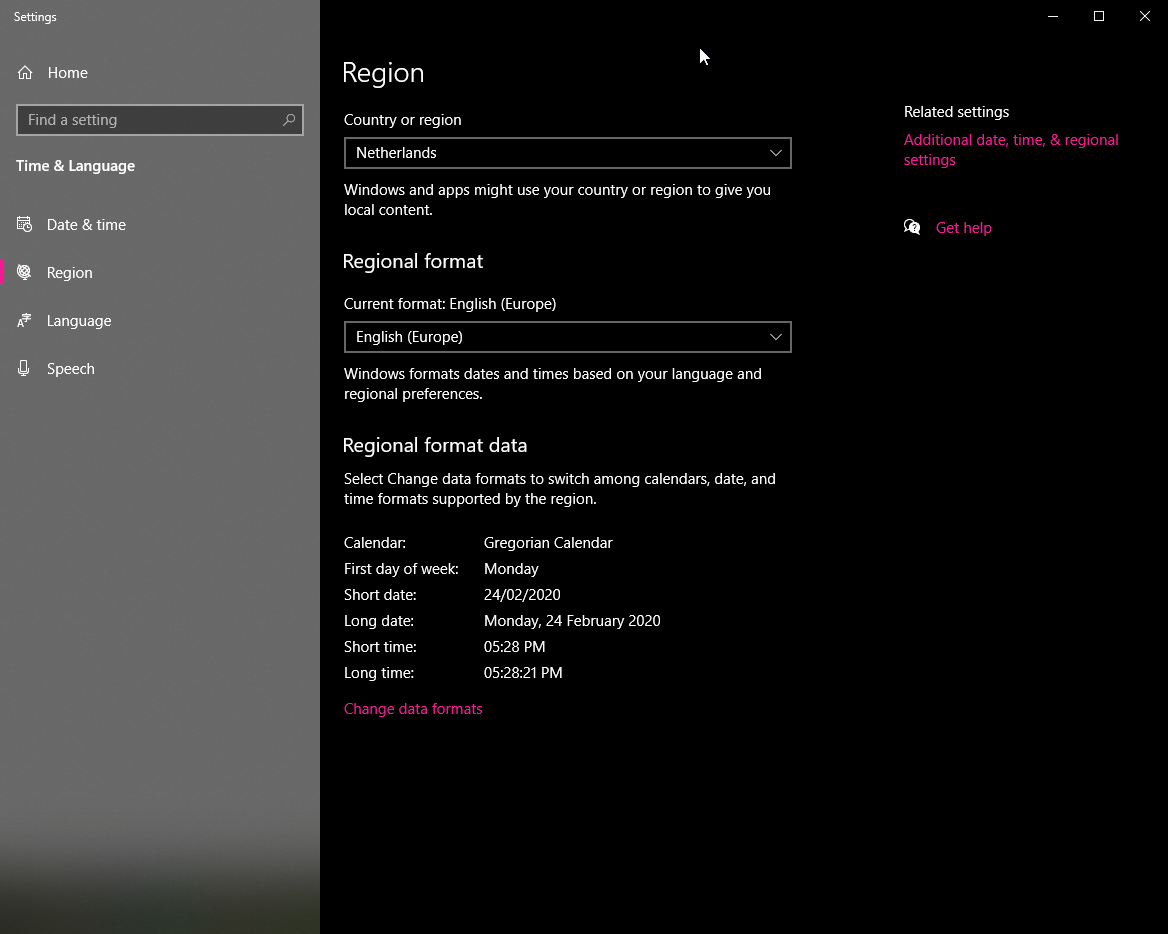The width and height of the screenshot is (1168, 934).
Task: Expand the regional format dropdown chevron
Action: pos(775,337)
